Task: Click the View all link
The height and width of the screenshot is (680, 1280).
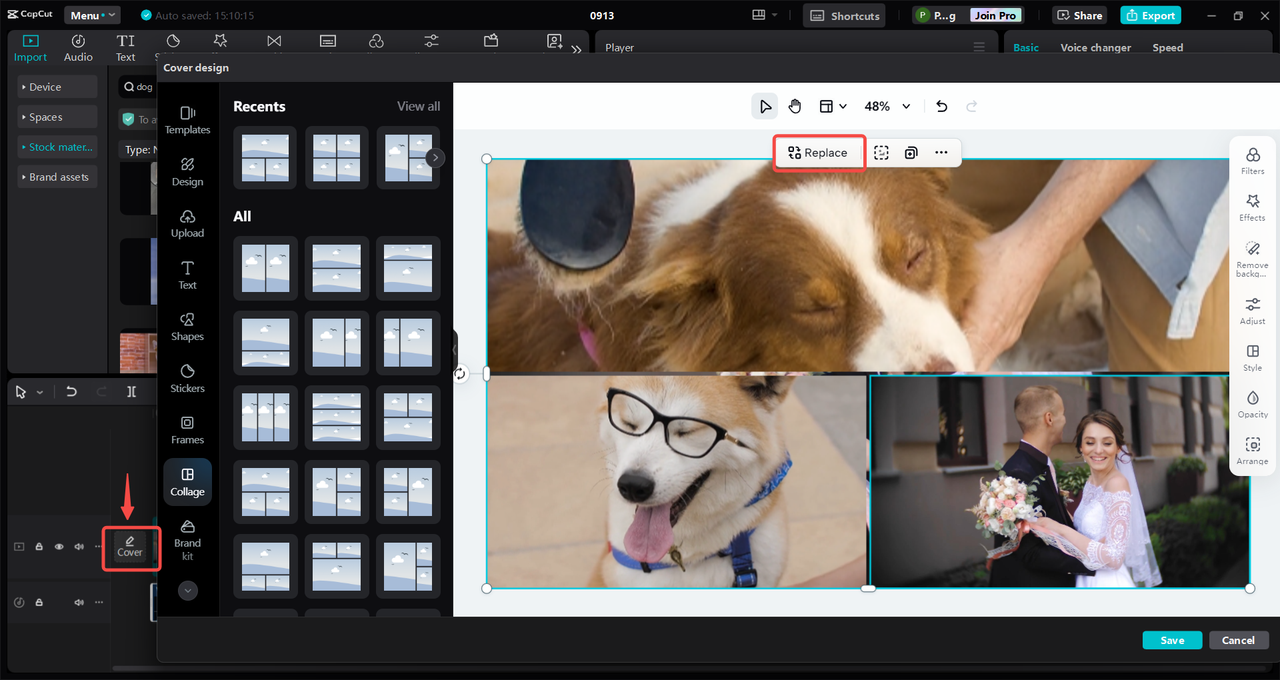Action: click(x=418, y=106)
